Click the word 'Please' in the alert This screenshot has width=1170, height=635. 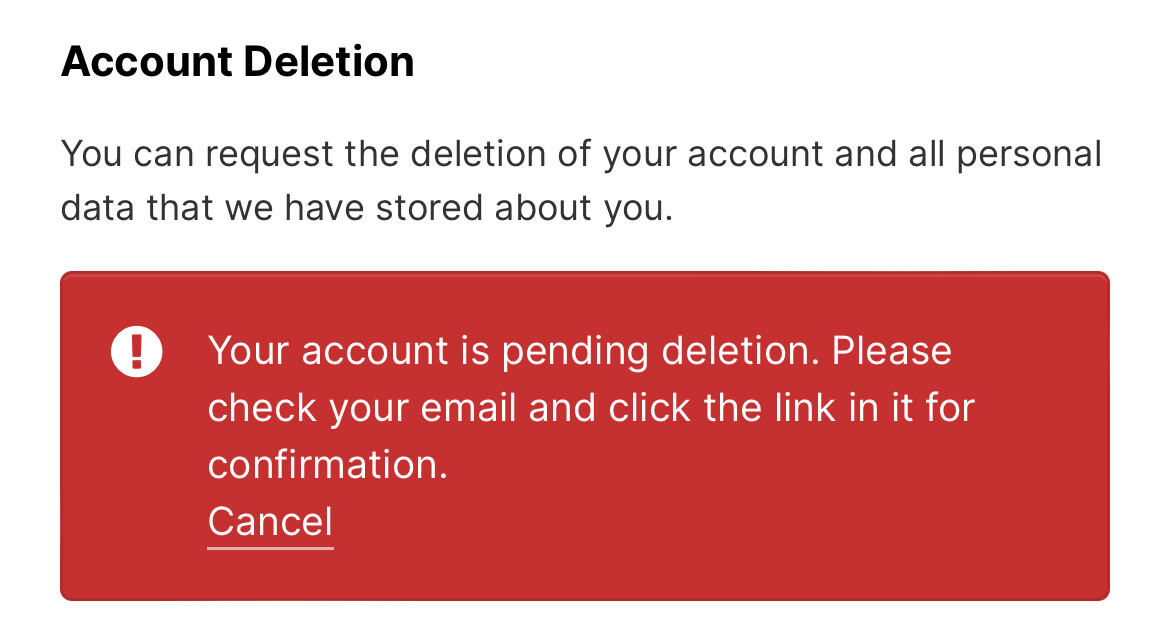892,351
